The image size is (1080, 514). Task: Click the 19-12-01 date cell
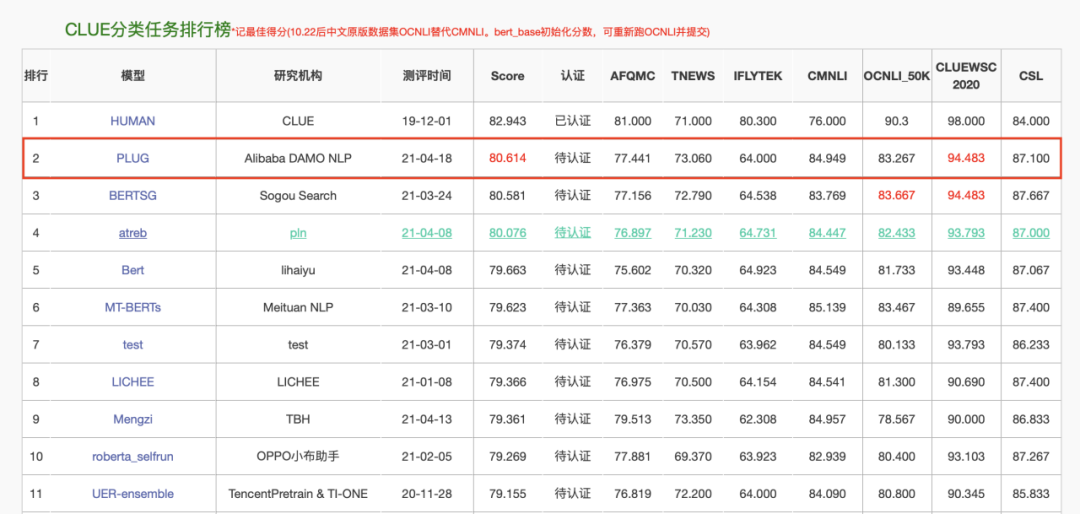click(x=426, y=121)
